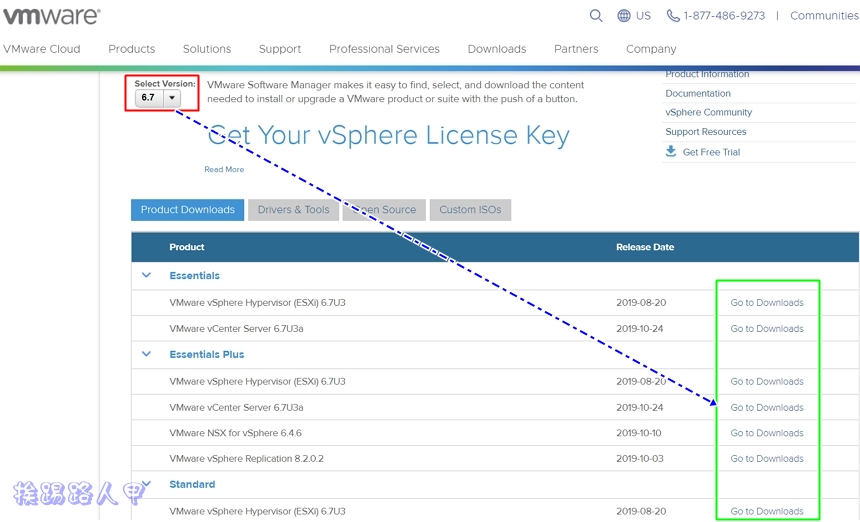Open the Support Resources link

pyautogui.click(x=706, y=132)
